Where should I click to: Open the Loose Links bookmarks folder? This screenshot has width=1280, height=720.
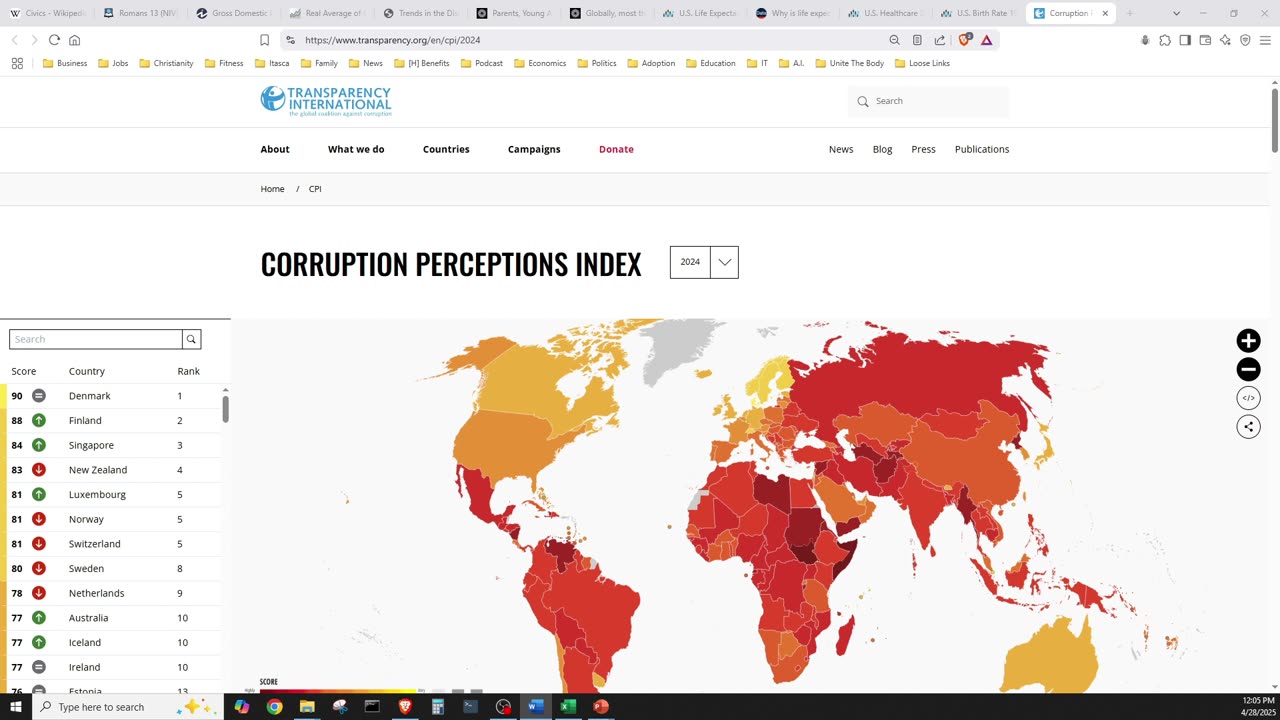pos(922,63)
